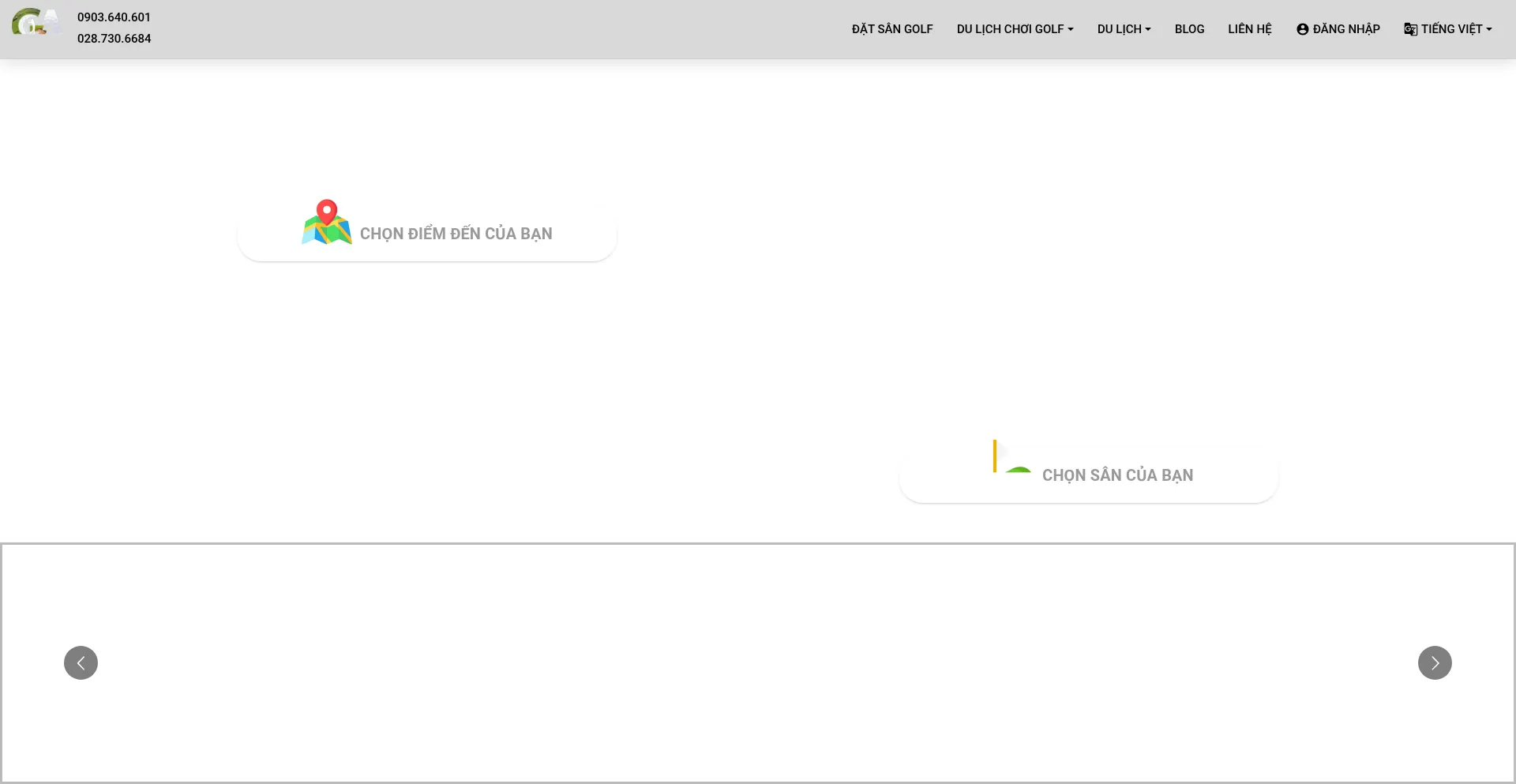The image size is (1516, 784).
Task: Click the translate icon beside TIẾNG VIỆT
Action: 1410,29
